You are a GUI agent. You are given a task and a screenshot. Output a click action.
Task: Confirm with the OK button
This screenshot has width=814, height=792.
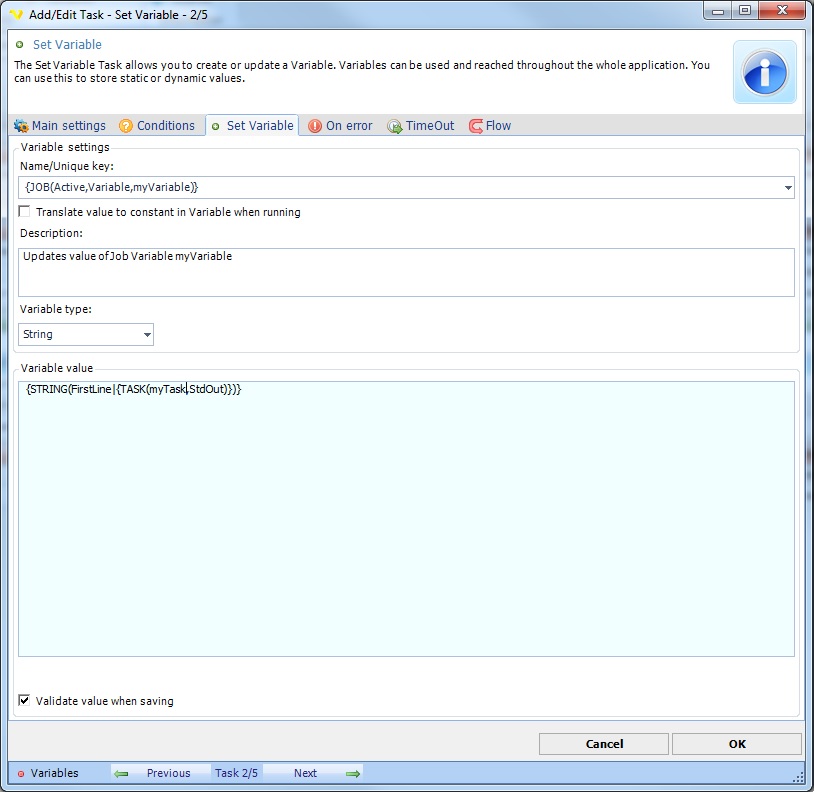click(736, 744)
